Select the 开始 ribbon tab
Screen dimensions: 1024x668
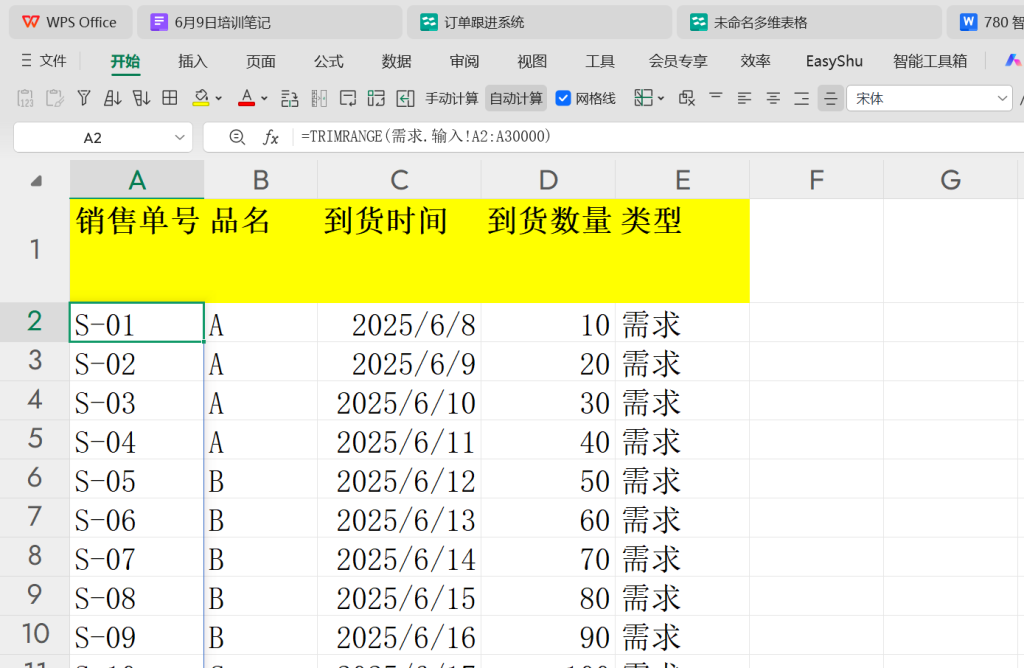click(x=125, y=61)
